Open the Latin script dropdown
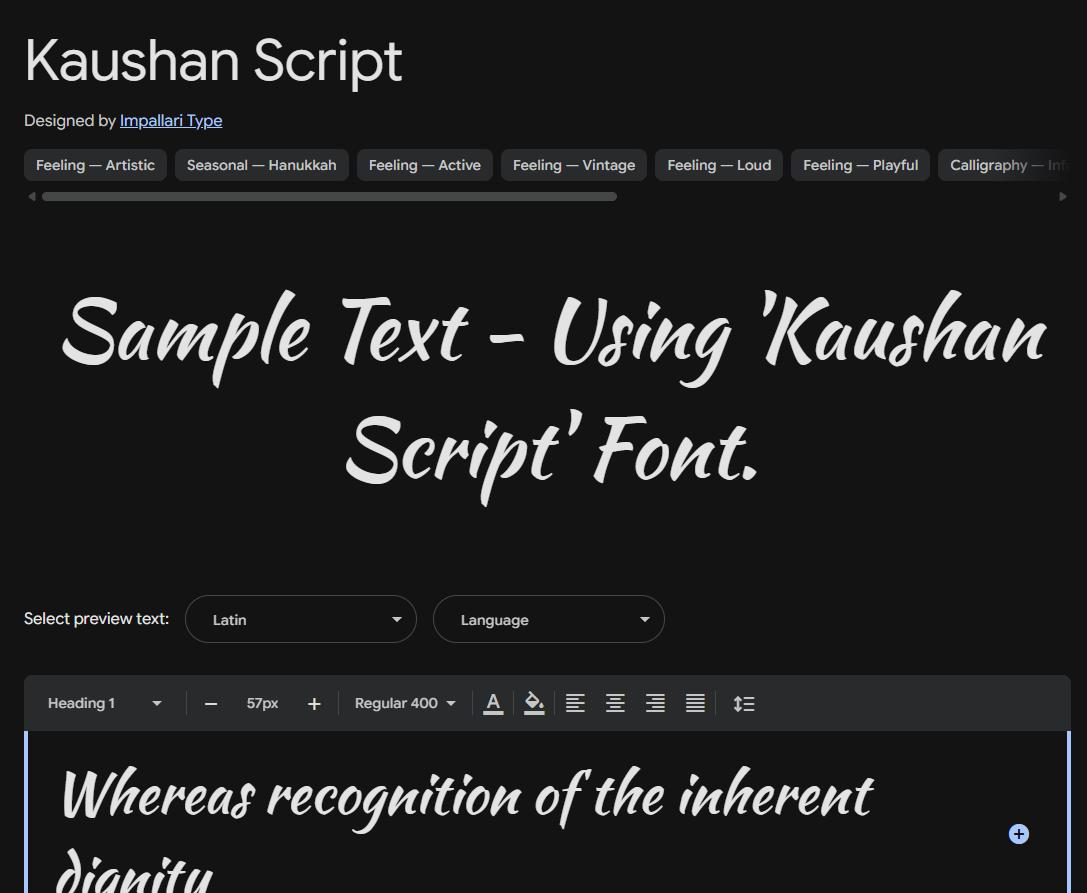 click(301, 619)
